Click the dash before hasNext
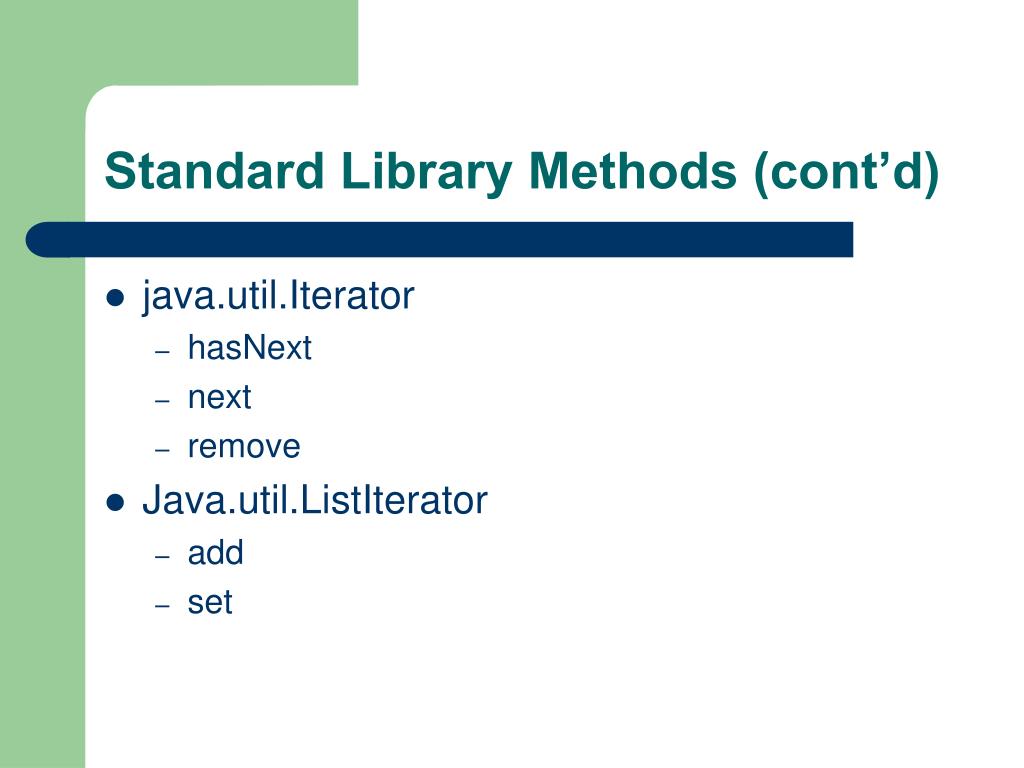The image size is (1024, 768). pyautogui.click(x=163, y=351)
